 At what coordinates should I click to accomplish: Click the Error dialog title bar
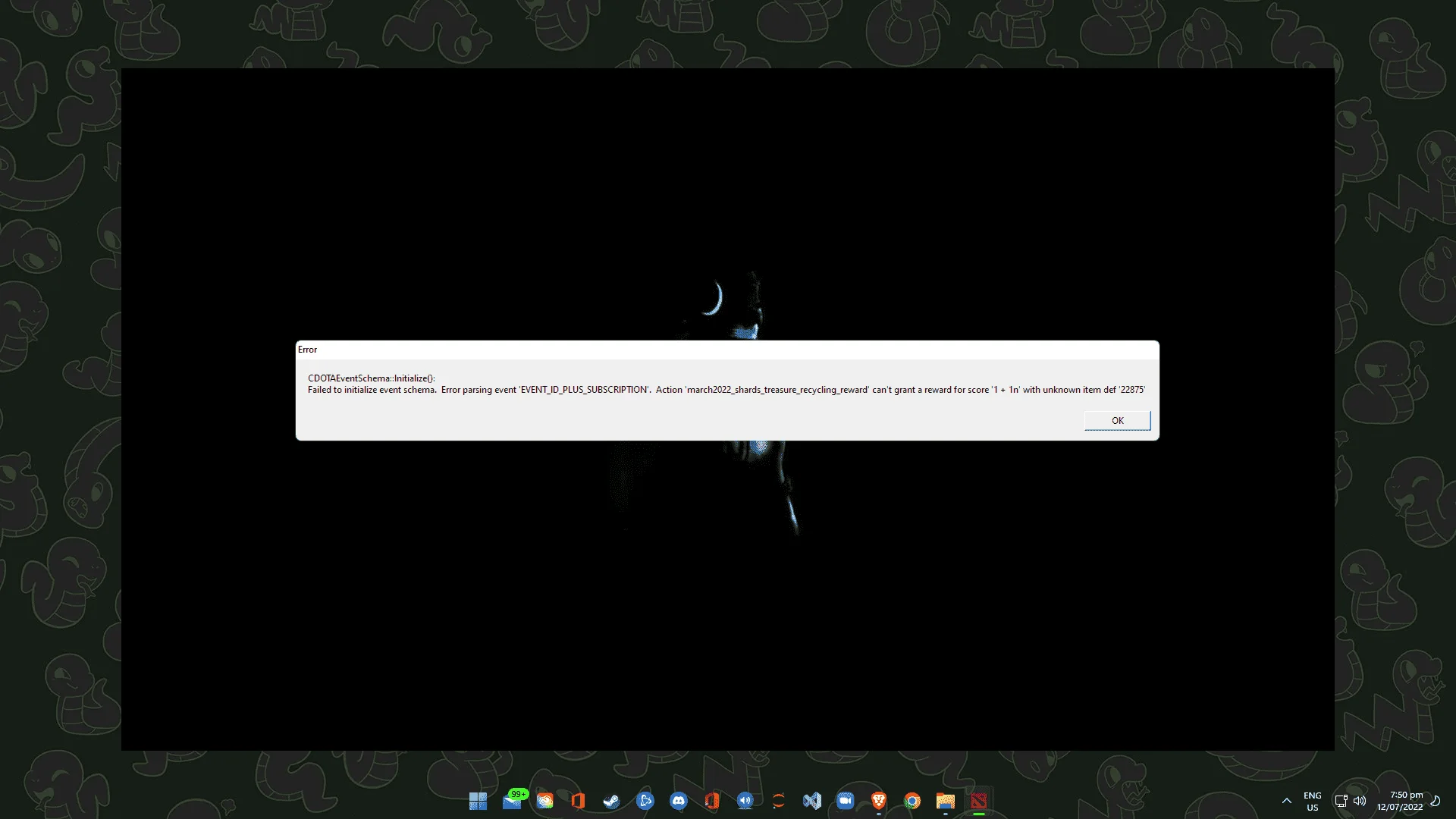pyautogui.click(x=727, y=350)
